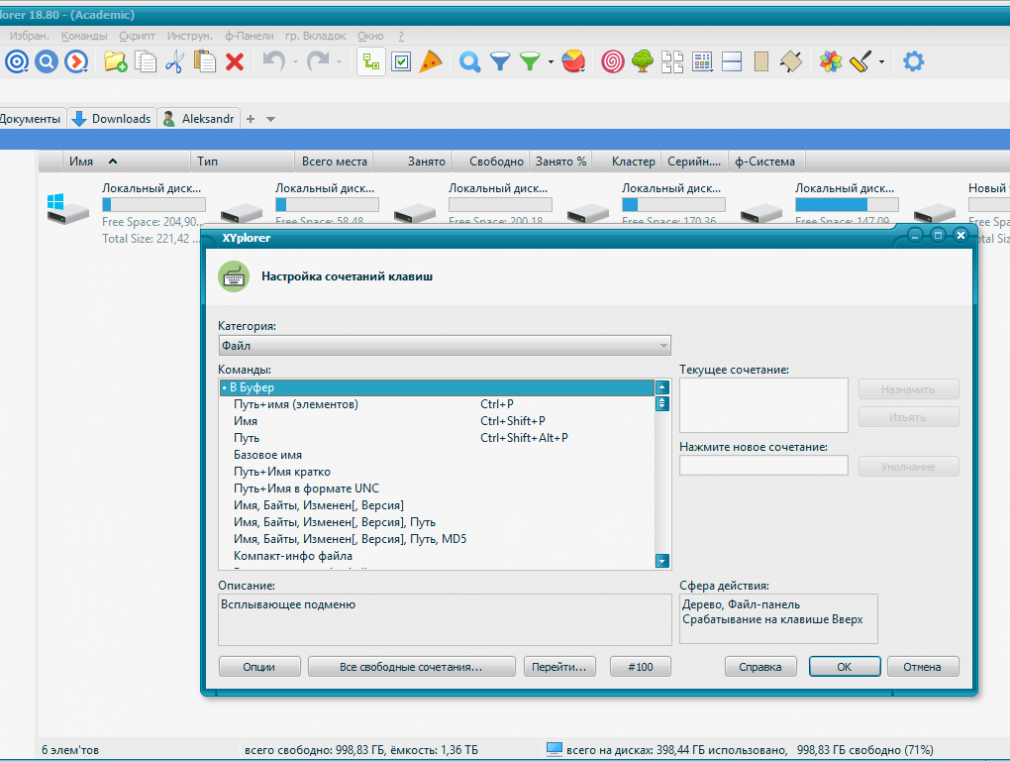Open the ф-Панели menu

coord(249,36)
